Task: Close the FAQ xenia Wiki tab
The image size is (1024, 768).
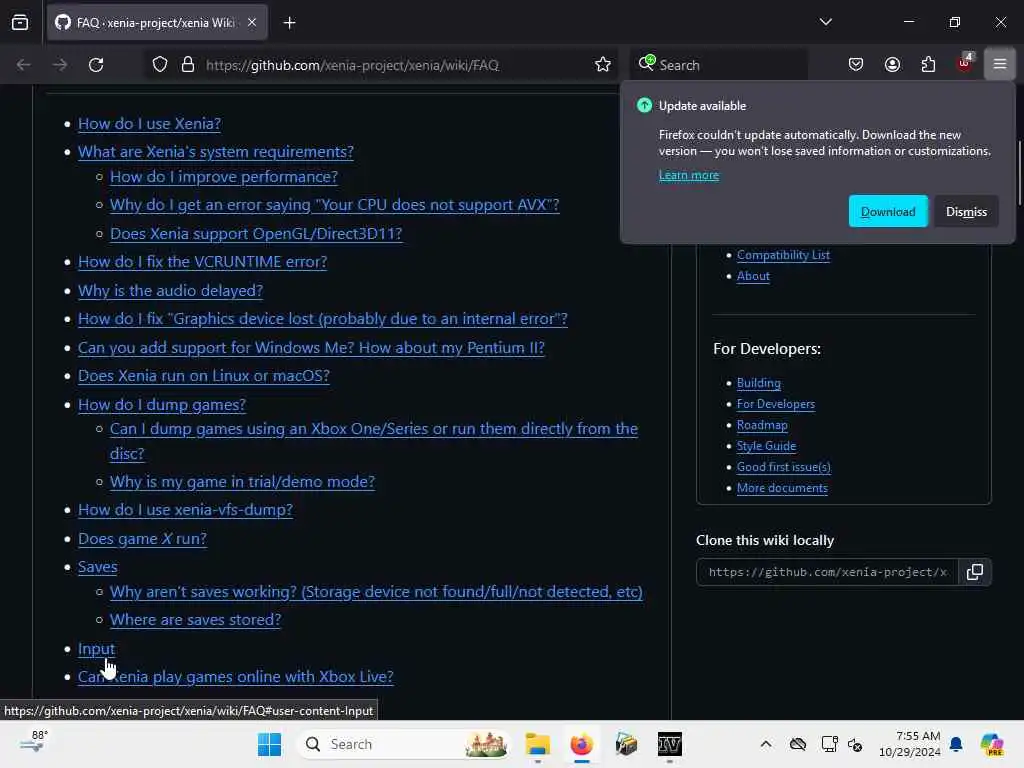Action: click(x=252, y=23)
